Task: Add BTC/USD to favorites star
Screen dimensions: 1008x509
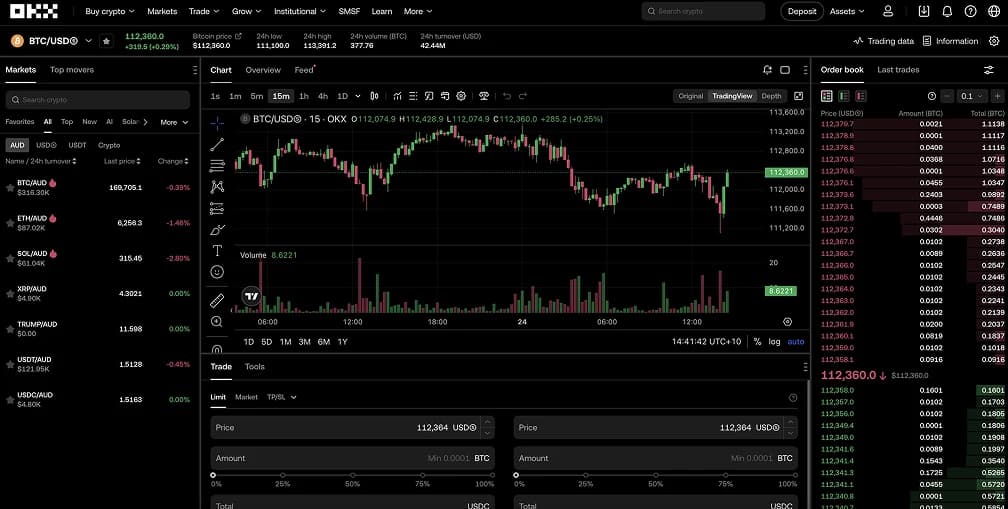Action: click(106, 41)
